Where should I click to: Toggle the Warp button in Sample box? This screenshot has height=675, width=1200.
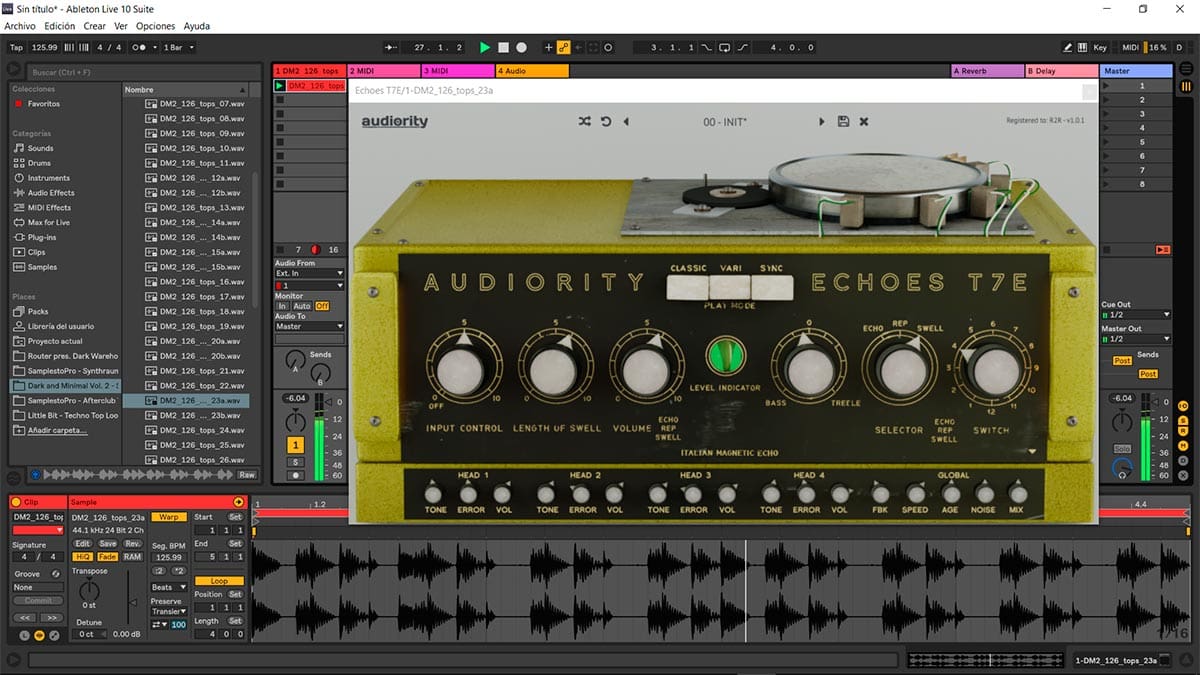pos(169,517)
